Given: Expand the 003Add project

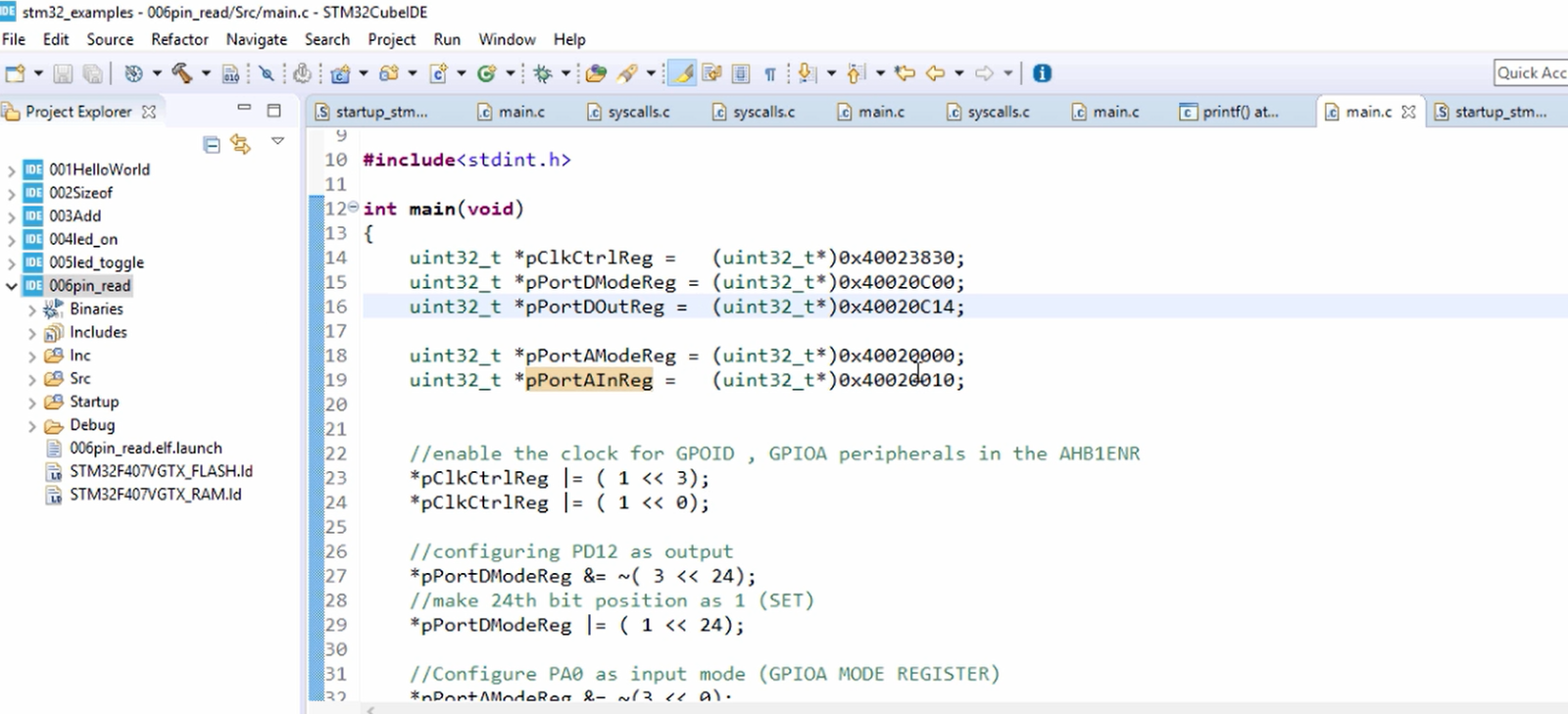Looking at the screenshot, I should (12, 216).
